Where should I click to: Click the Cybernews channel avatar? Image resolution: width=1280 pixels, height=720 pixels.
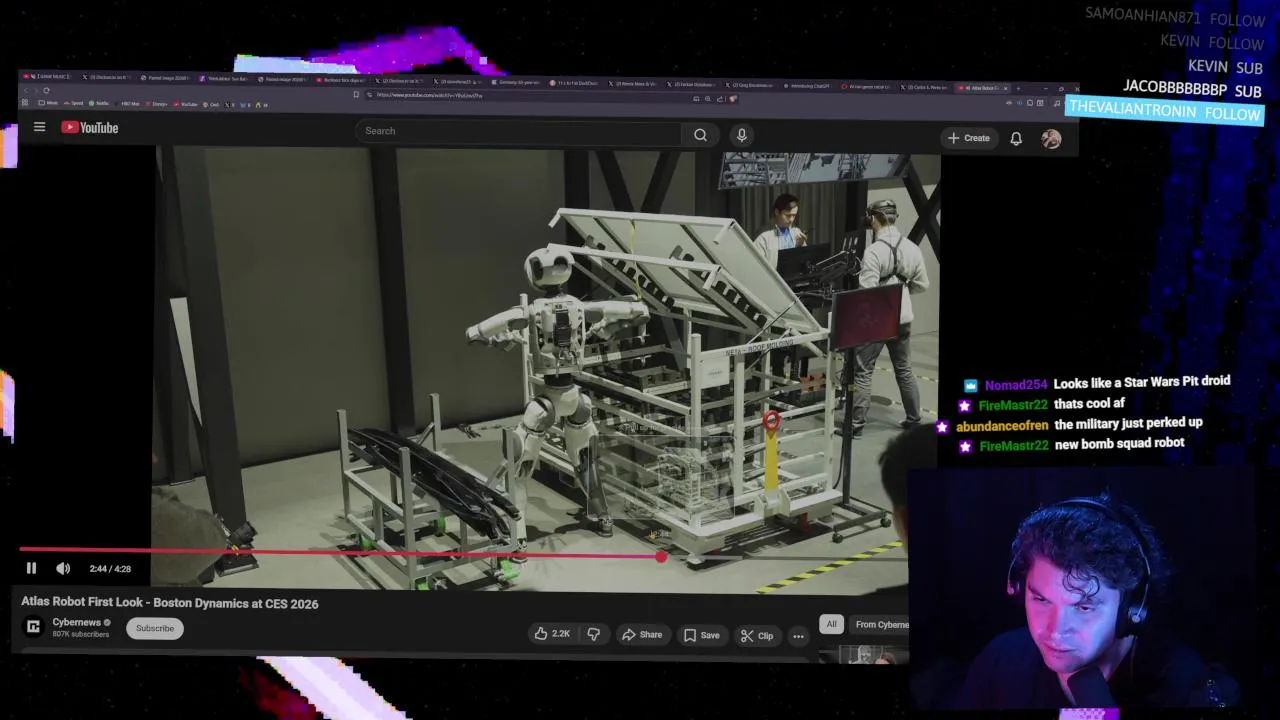[33, 627]
